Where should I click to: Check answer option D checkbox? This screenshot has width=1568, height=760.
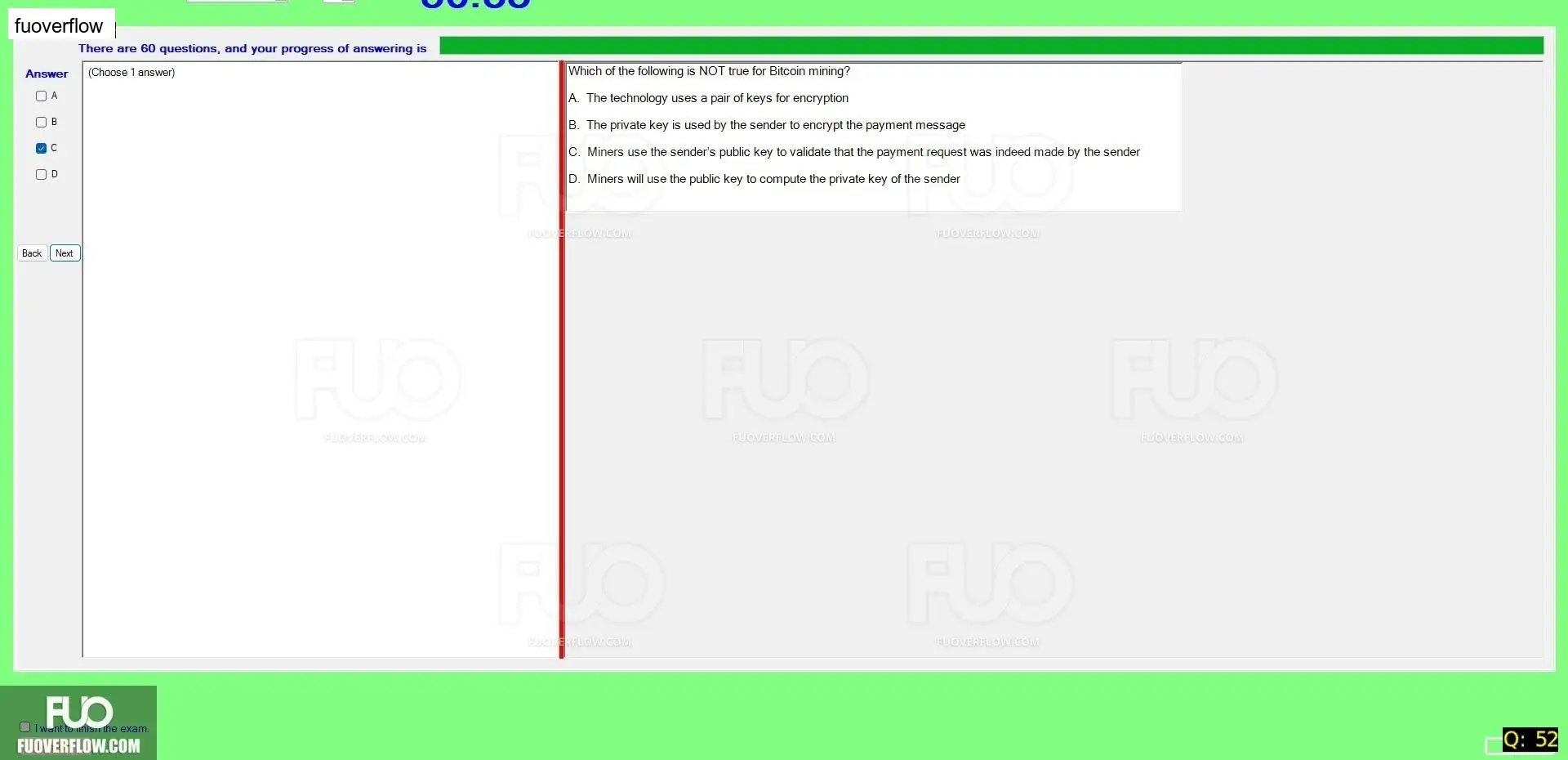click(x=41, y=174)
